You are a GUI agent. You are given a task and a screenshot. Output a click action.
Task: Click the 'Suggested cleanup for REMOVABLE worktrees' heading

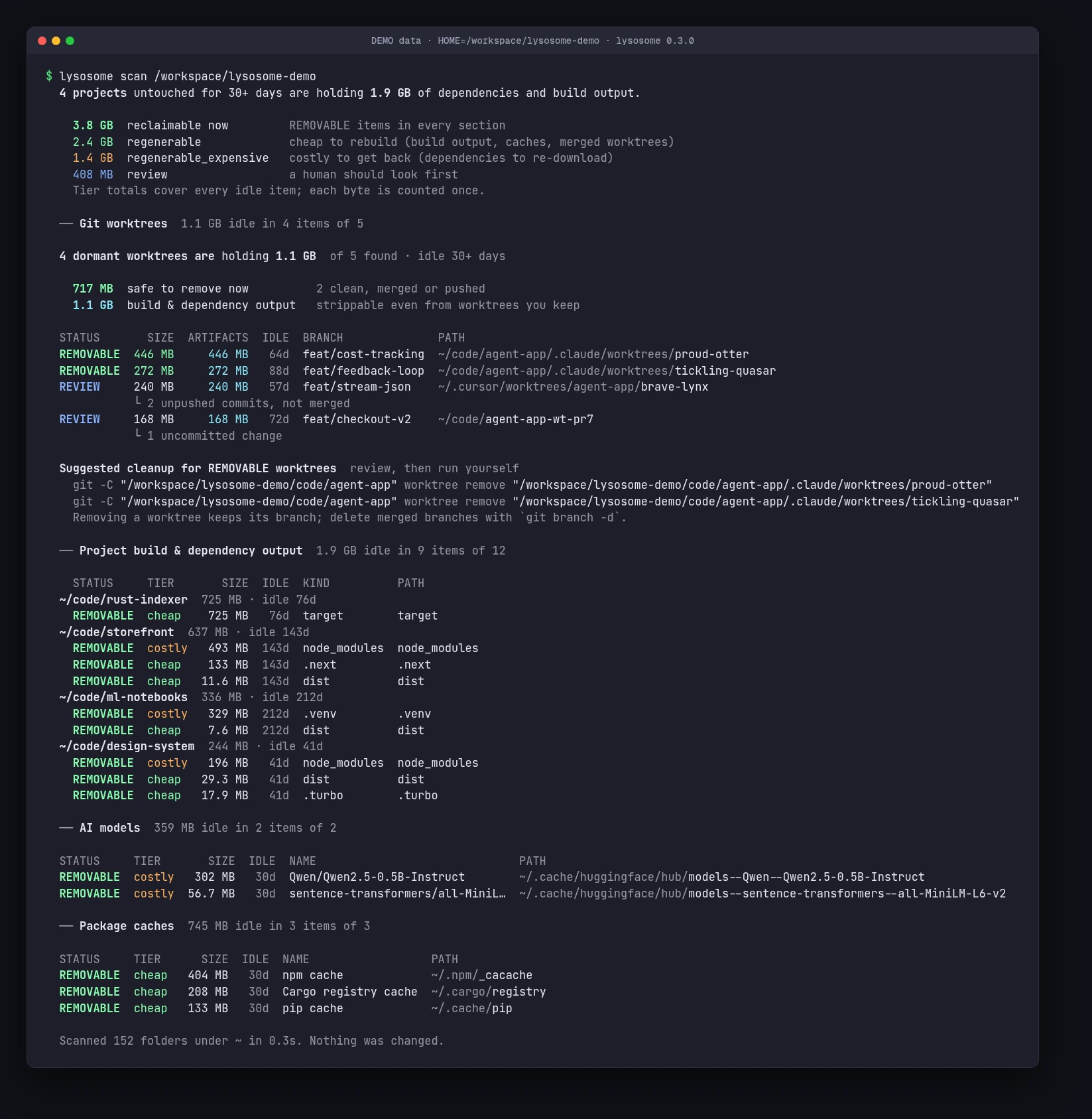198,468
